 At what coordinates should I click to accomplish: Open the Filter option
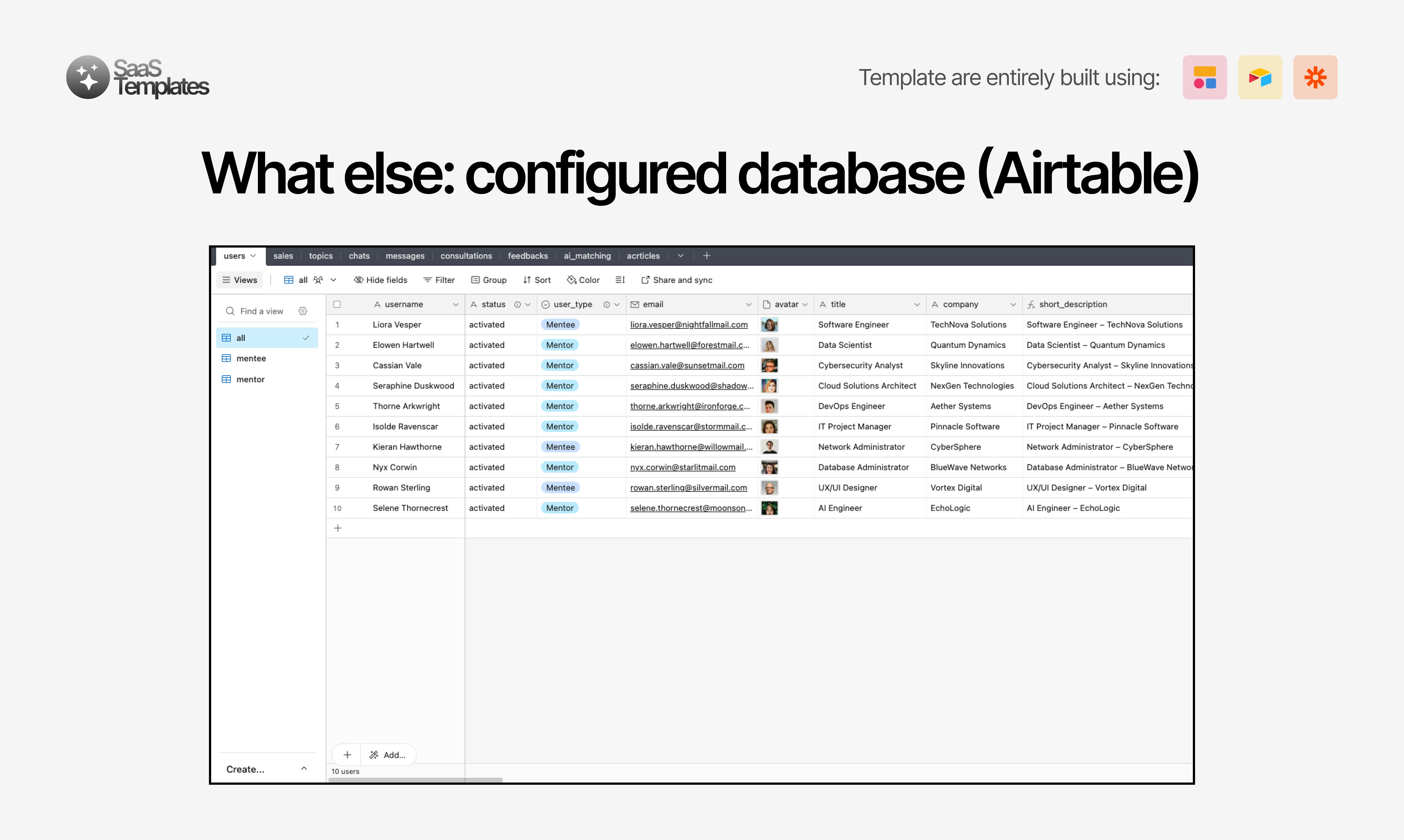(439, 280)
